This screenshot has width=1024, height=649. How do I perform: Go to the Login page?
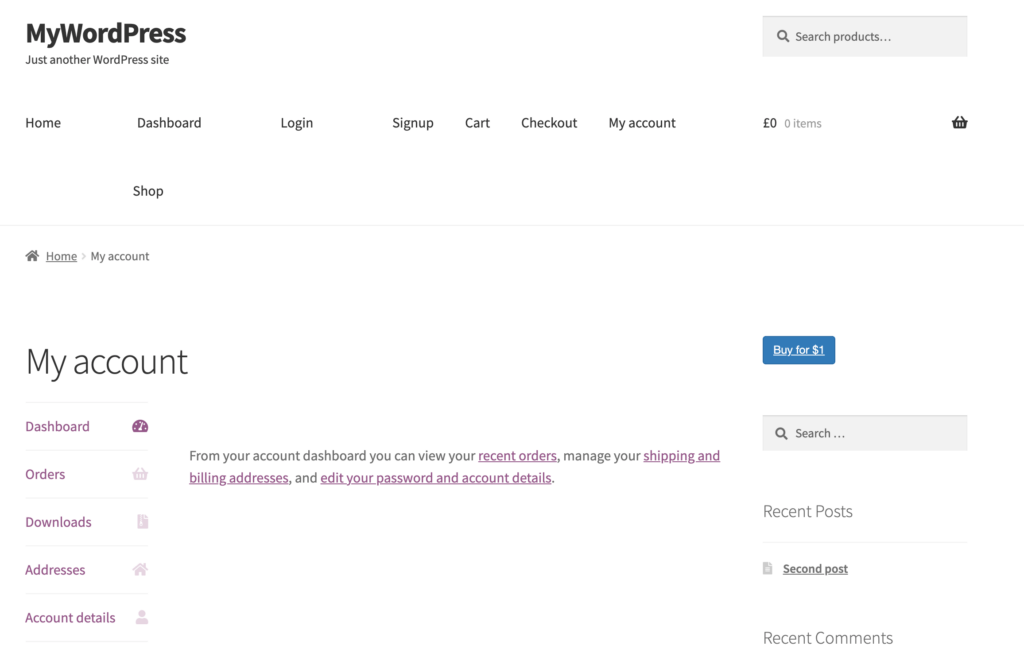[296, 123]
